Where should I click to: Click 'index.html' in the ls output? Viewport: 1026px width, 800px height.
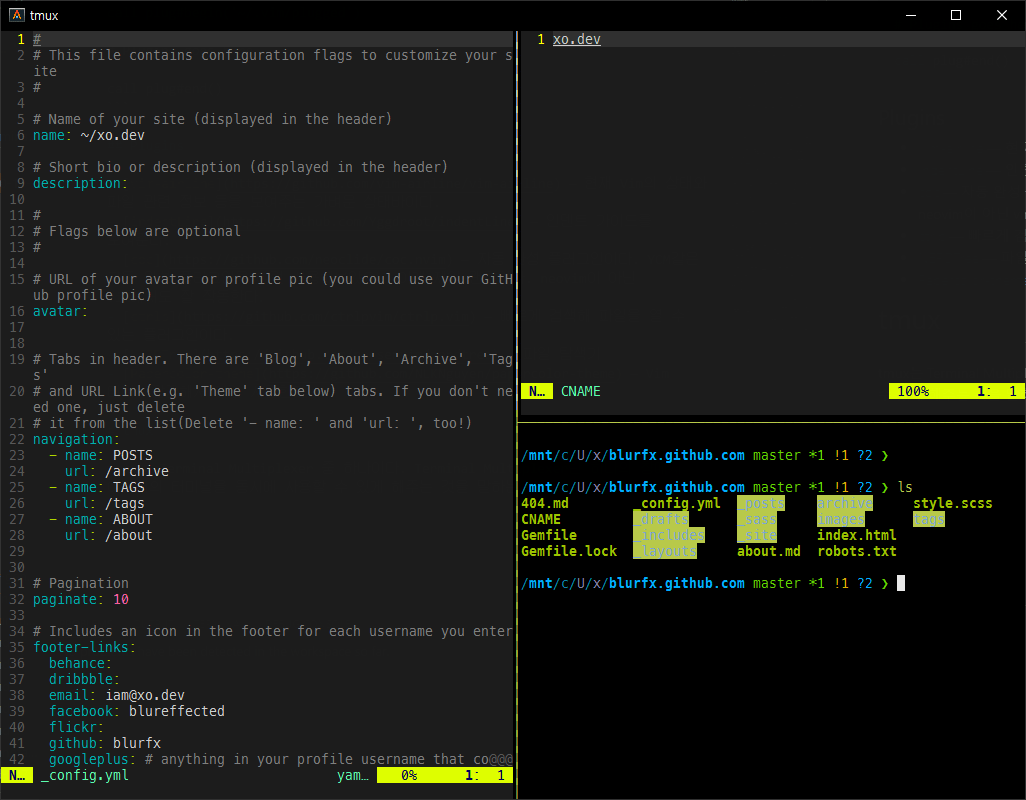pos(857,536)
